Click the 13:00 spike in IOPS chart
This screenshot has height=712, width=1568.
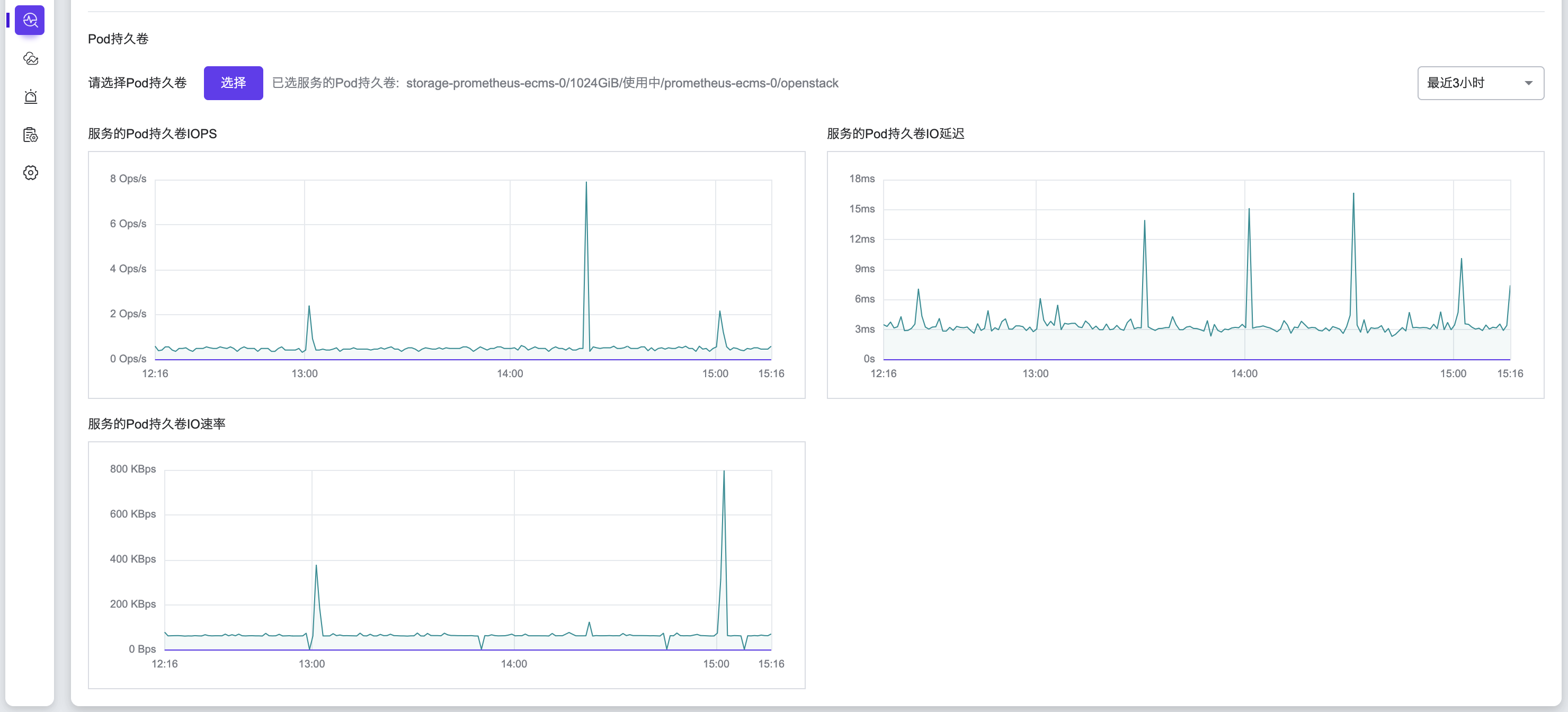coord(309,307)
